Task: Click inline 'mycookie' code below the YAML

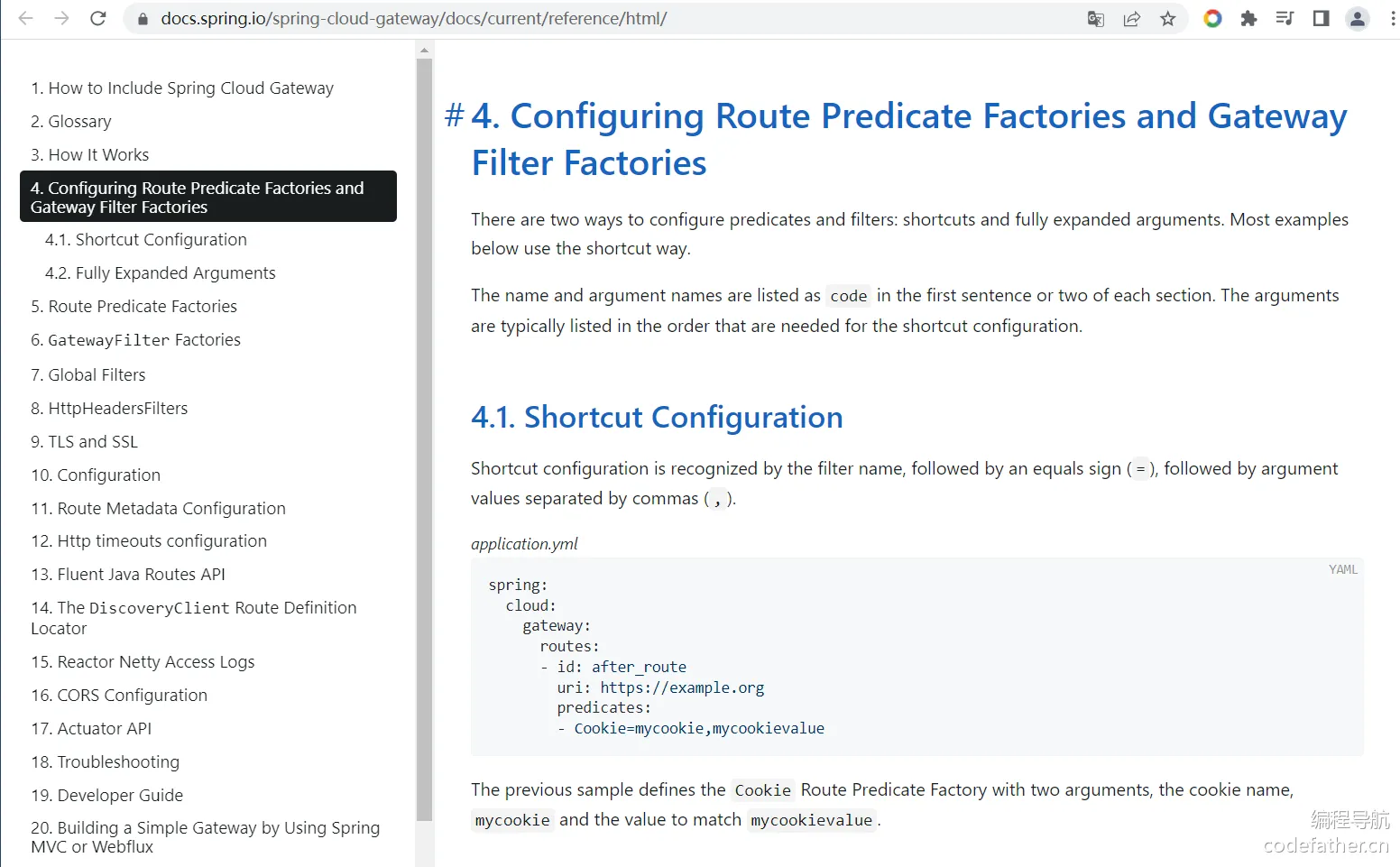Action: point(512,820)
